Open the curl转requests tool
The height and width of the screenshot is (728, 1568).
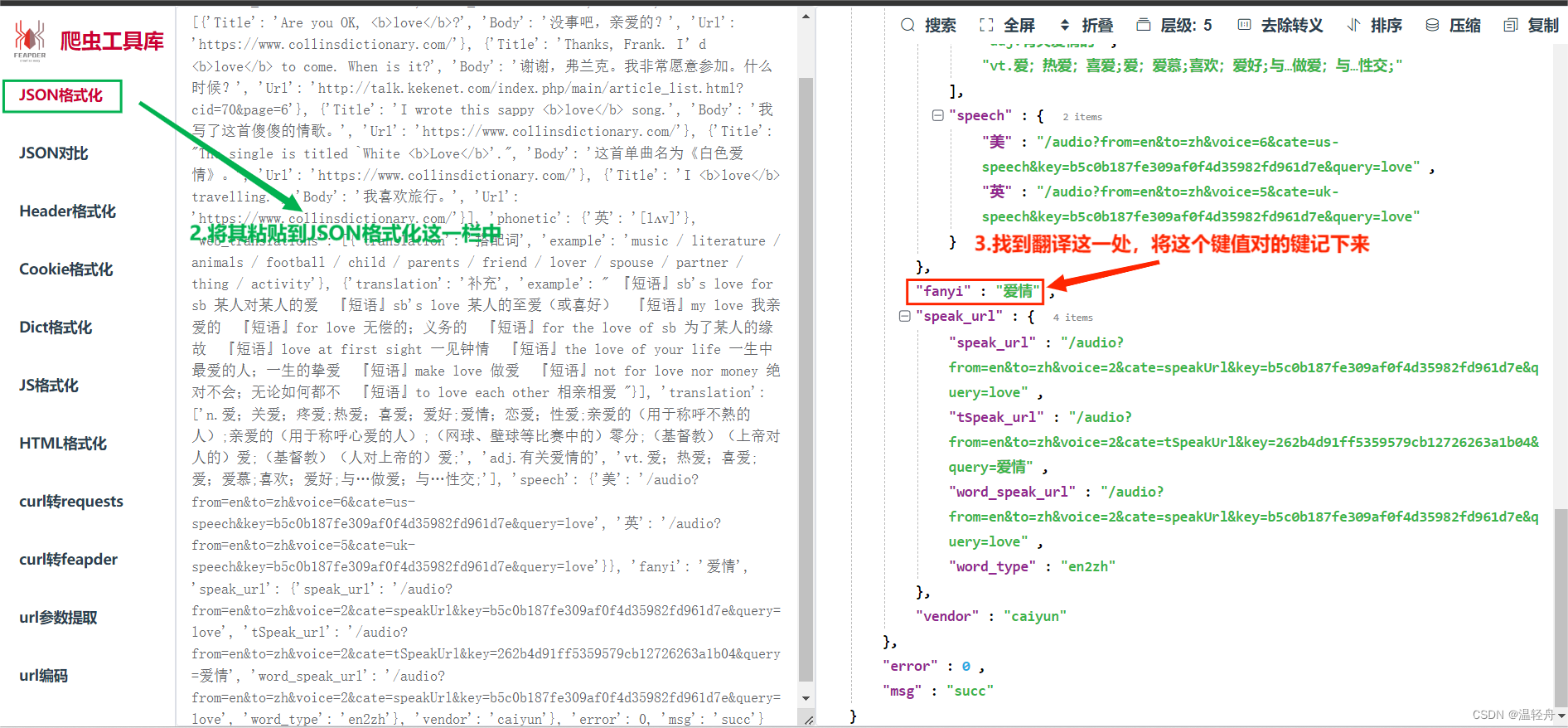click(71, 501)
